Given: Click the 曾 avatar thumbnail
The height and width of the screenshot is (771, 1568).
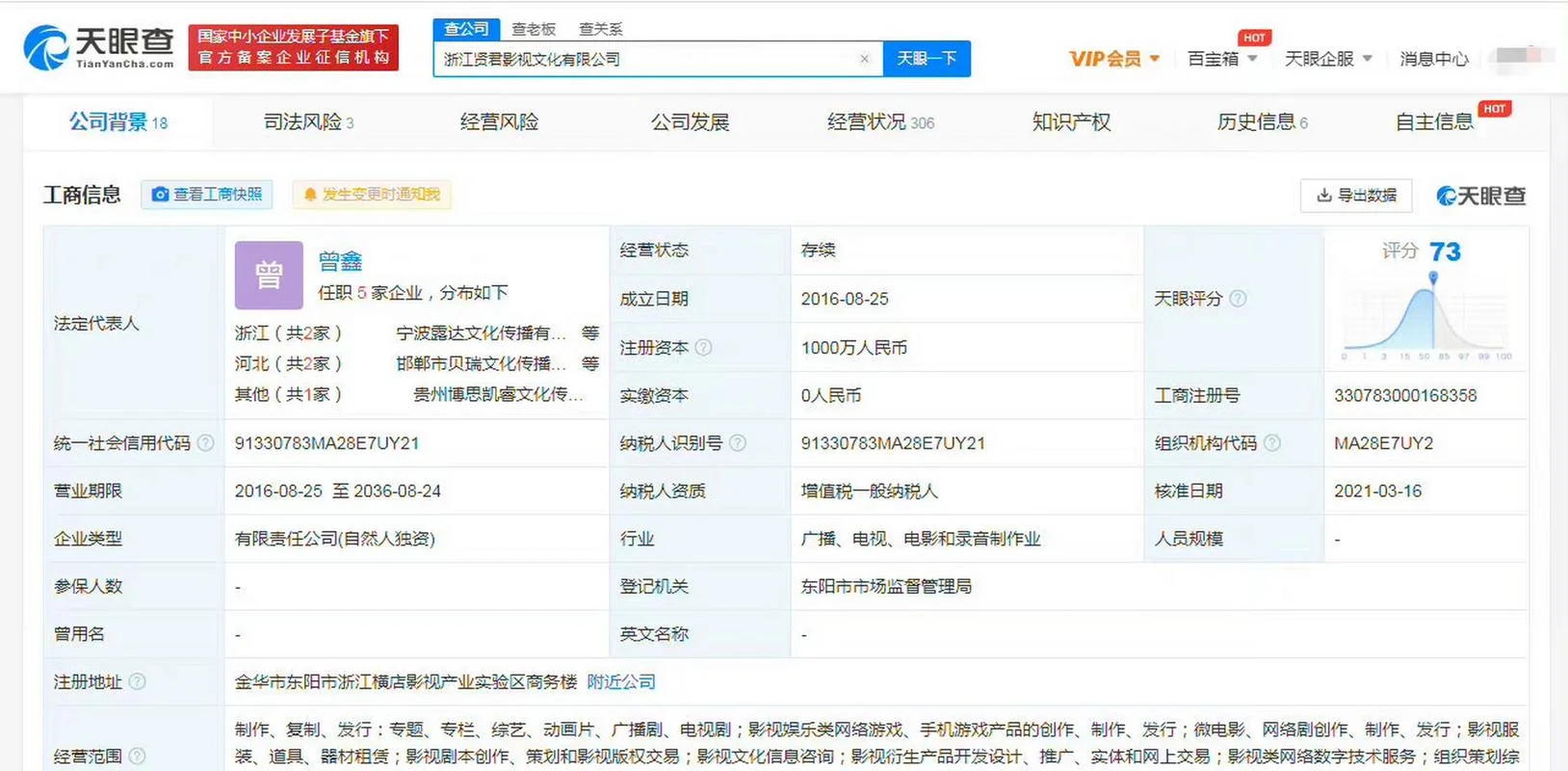Looking at the screenshot, I should coord(269,275).
